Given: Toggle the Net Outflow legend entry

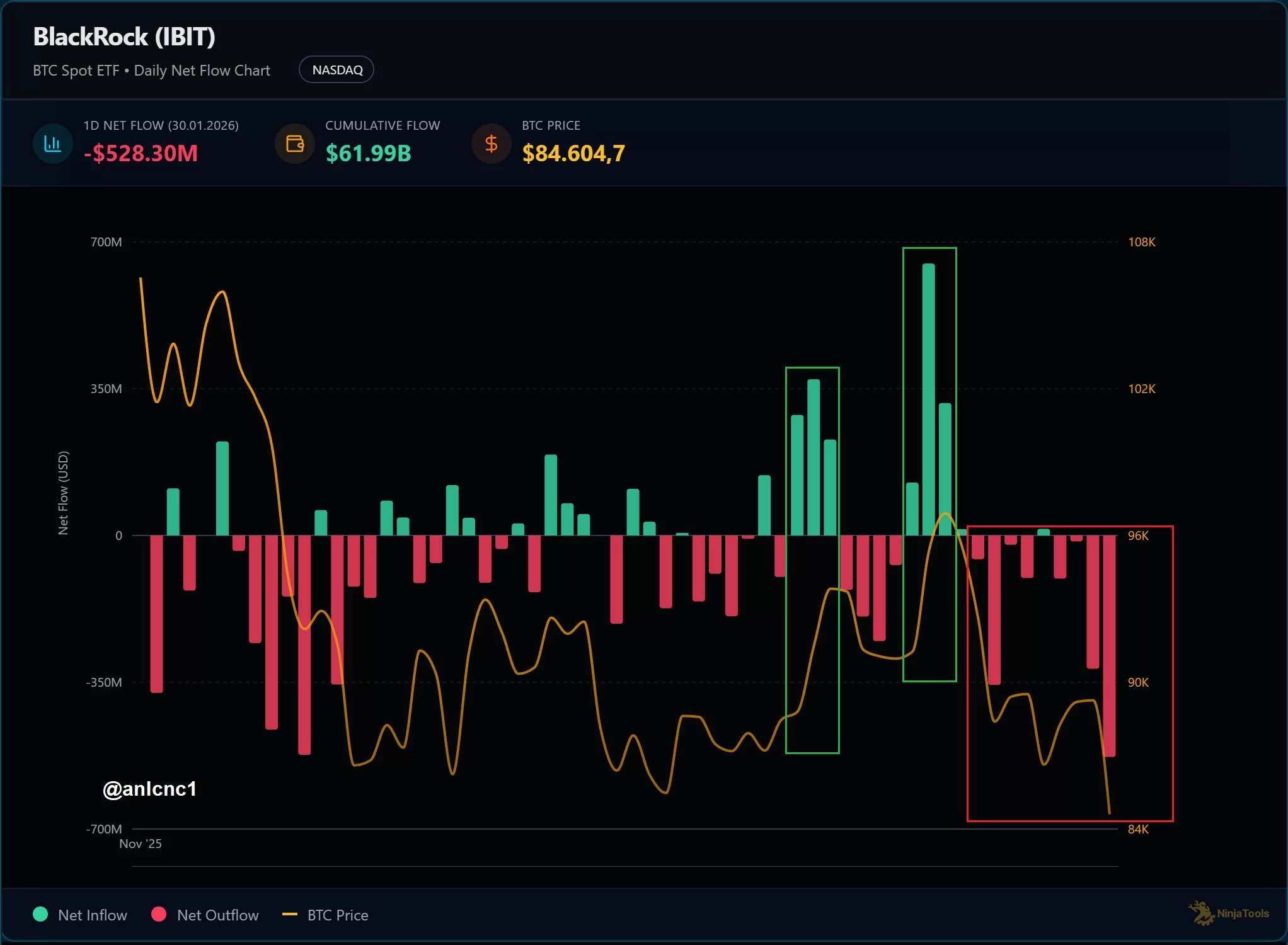Looking at the screenshot, I should [x=217, y=915].
